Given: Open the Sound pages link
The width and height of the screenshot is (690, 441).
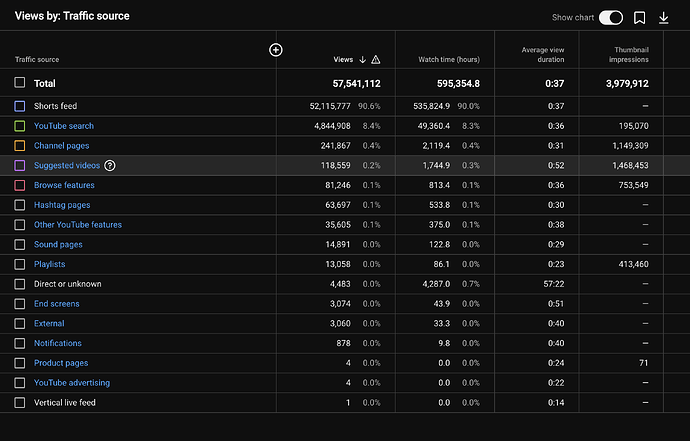Looking at the screenshot, I should (x=58, y=245).
